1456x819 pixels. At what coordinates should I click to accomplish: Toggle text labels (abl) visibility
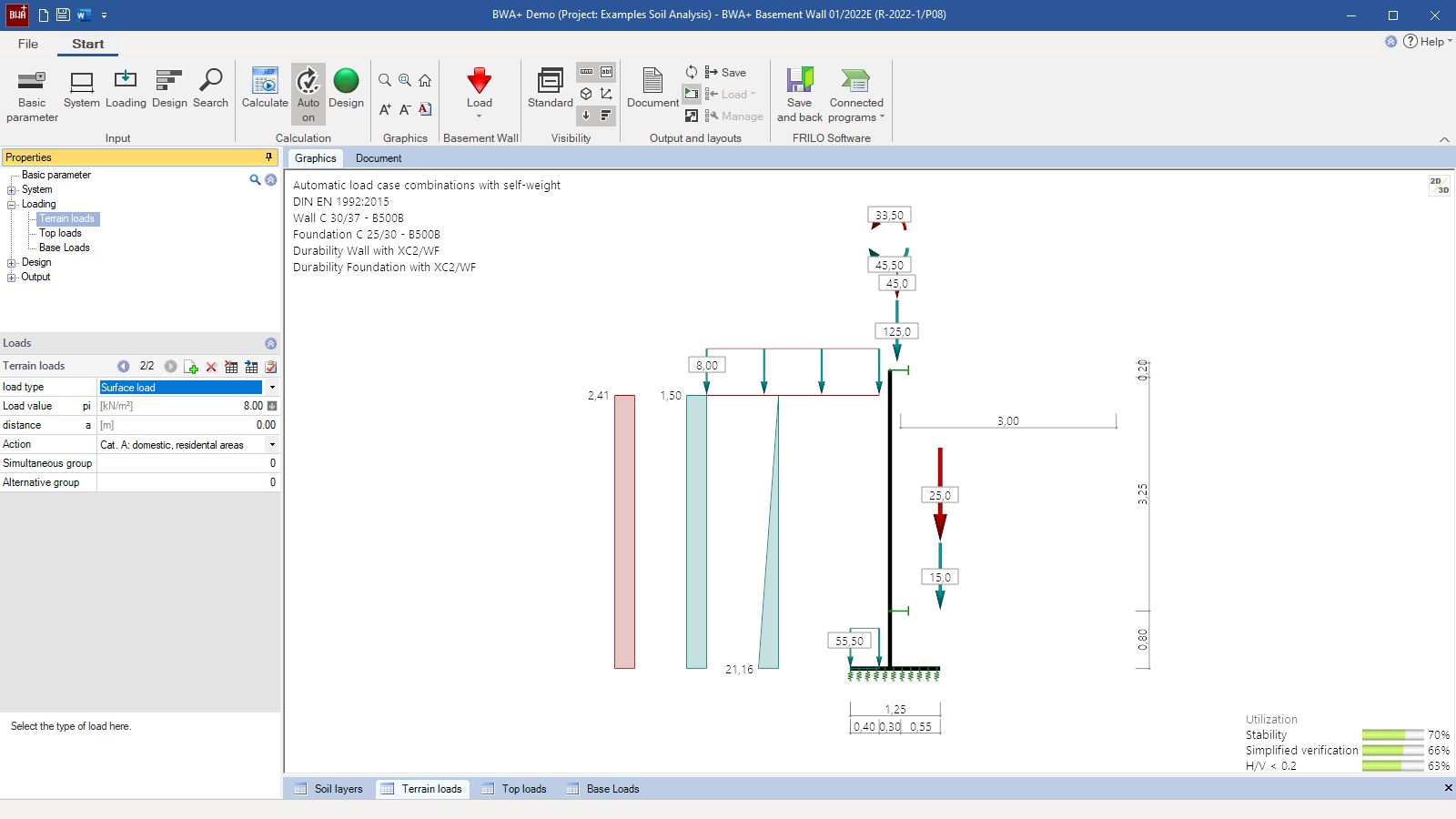606,72
